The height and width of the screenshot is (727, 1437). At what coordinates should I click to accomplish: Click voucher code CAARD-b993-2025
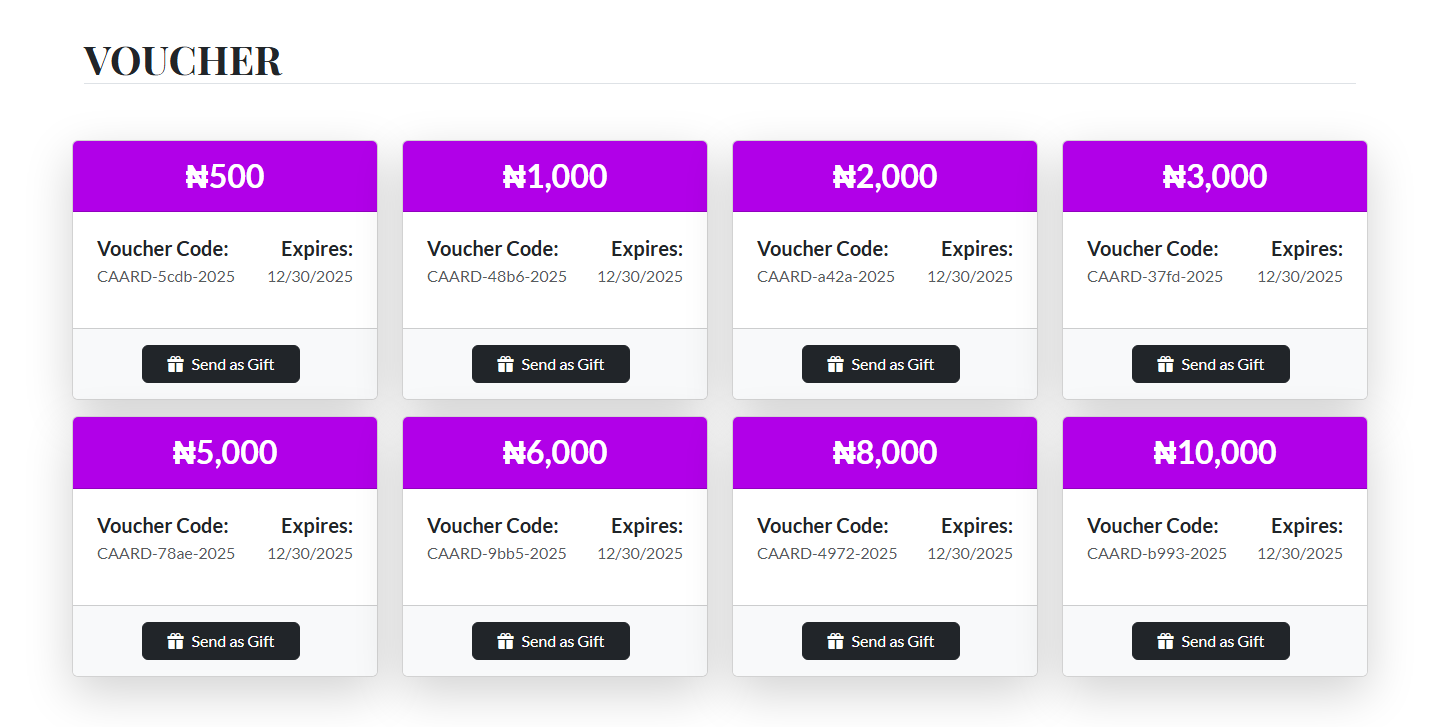pyautogui.click(x=1157, y=554)
